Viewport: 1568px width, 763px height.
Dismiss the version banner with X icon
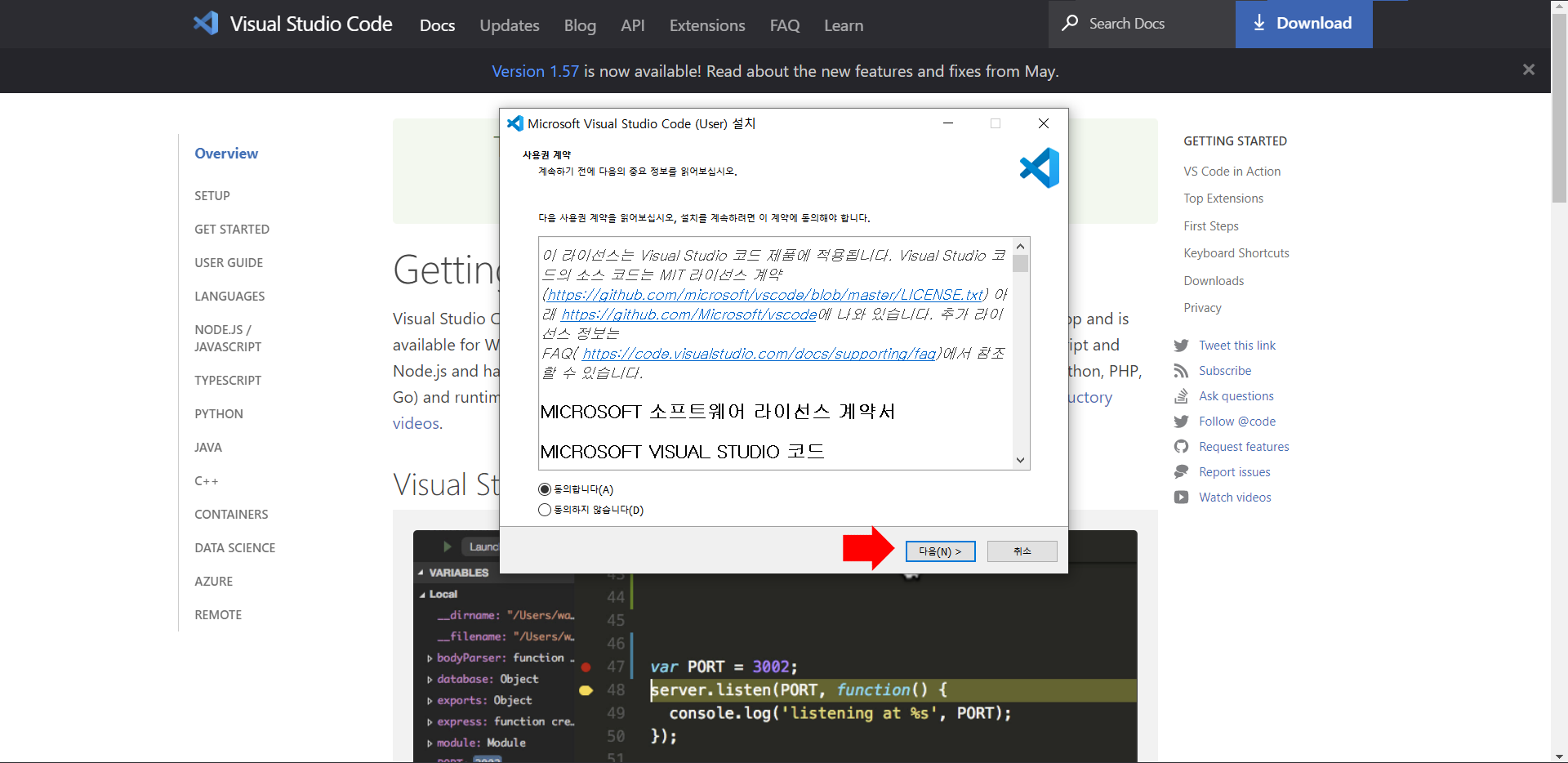[1529, 70]
